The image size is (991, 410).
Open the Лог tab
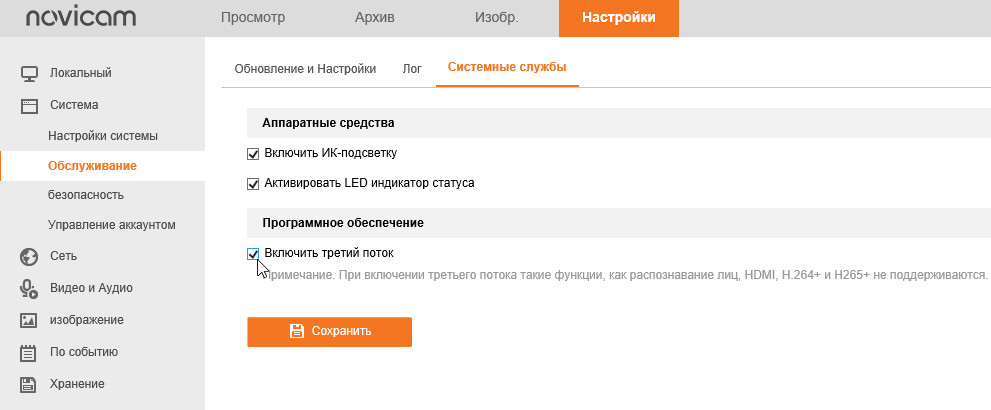tap(412, 69)
